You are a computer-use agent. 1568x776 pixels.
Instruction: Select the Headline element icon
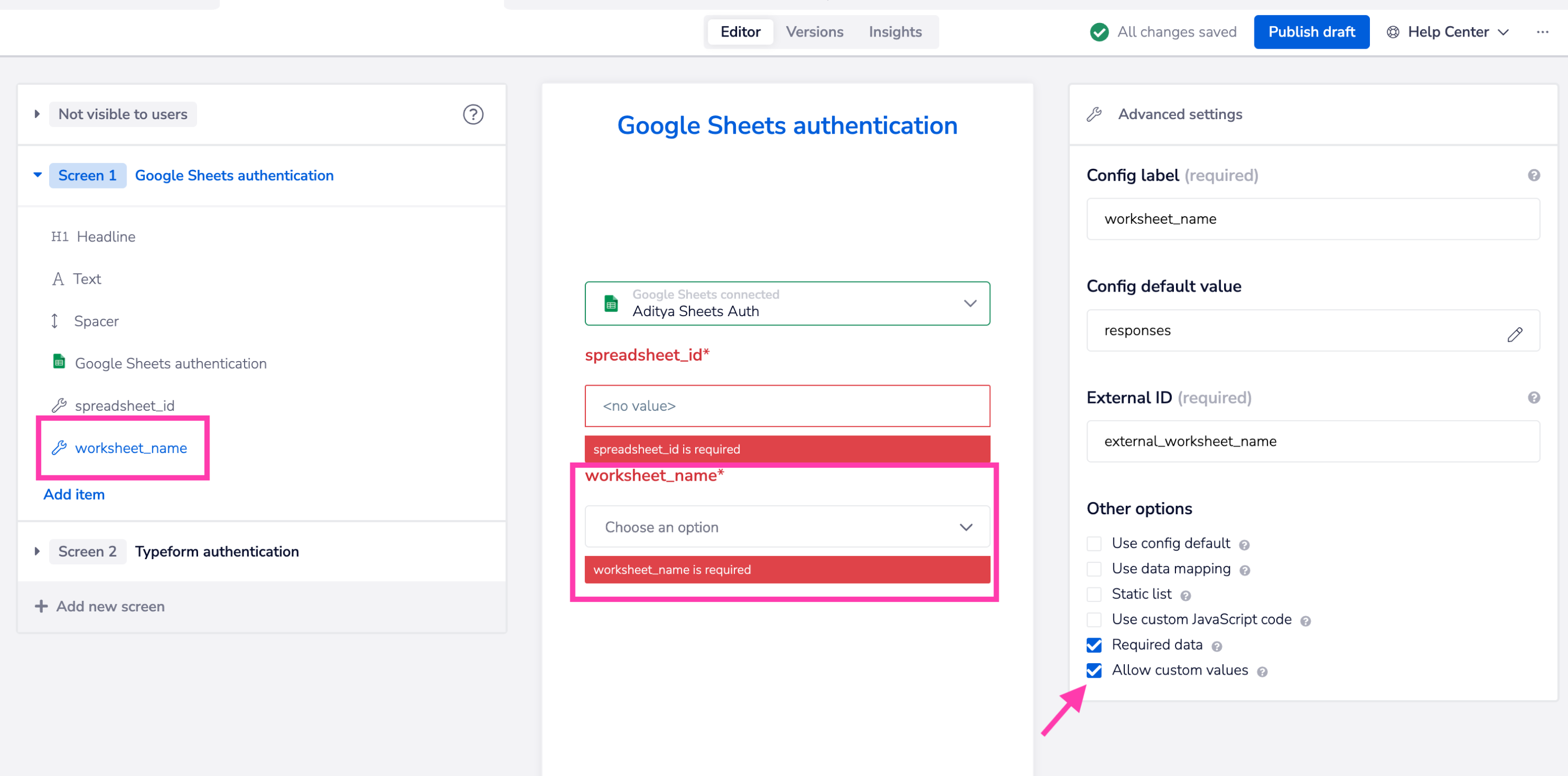60,236
